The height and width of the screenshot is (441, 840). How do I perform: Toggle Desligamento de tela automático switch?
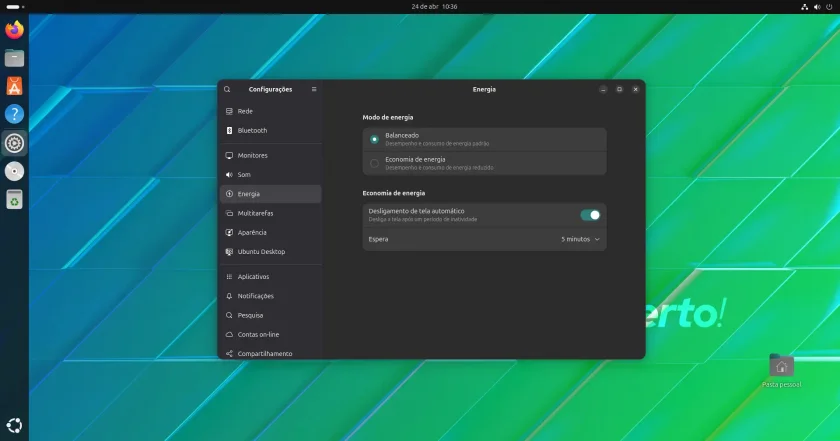coord(590,215)
